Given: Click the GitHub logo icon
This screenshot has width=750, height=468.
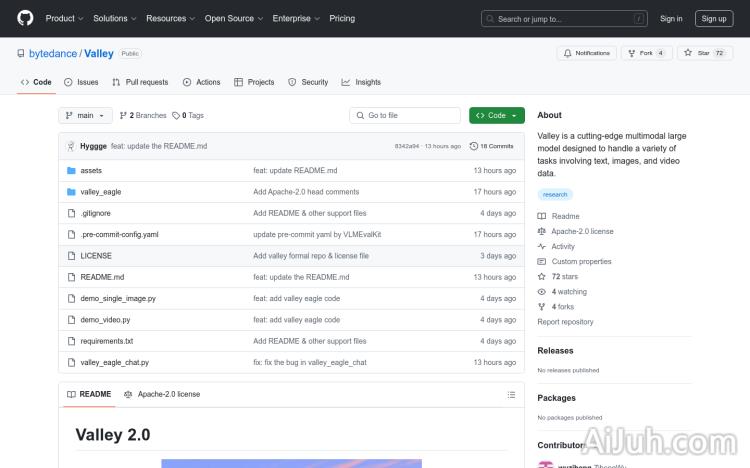Looking at the screenshot, I should tap(25, 18).
